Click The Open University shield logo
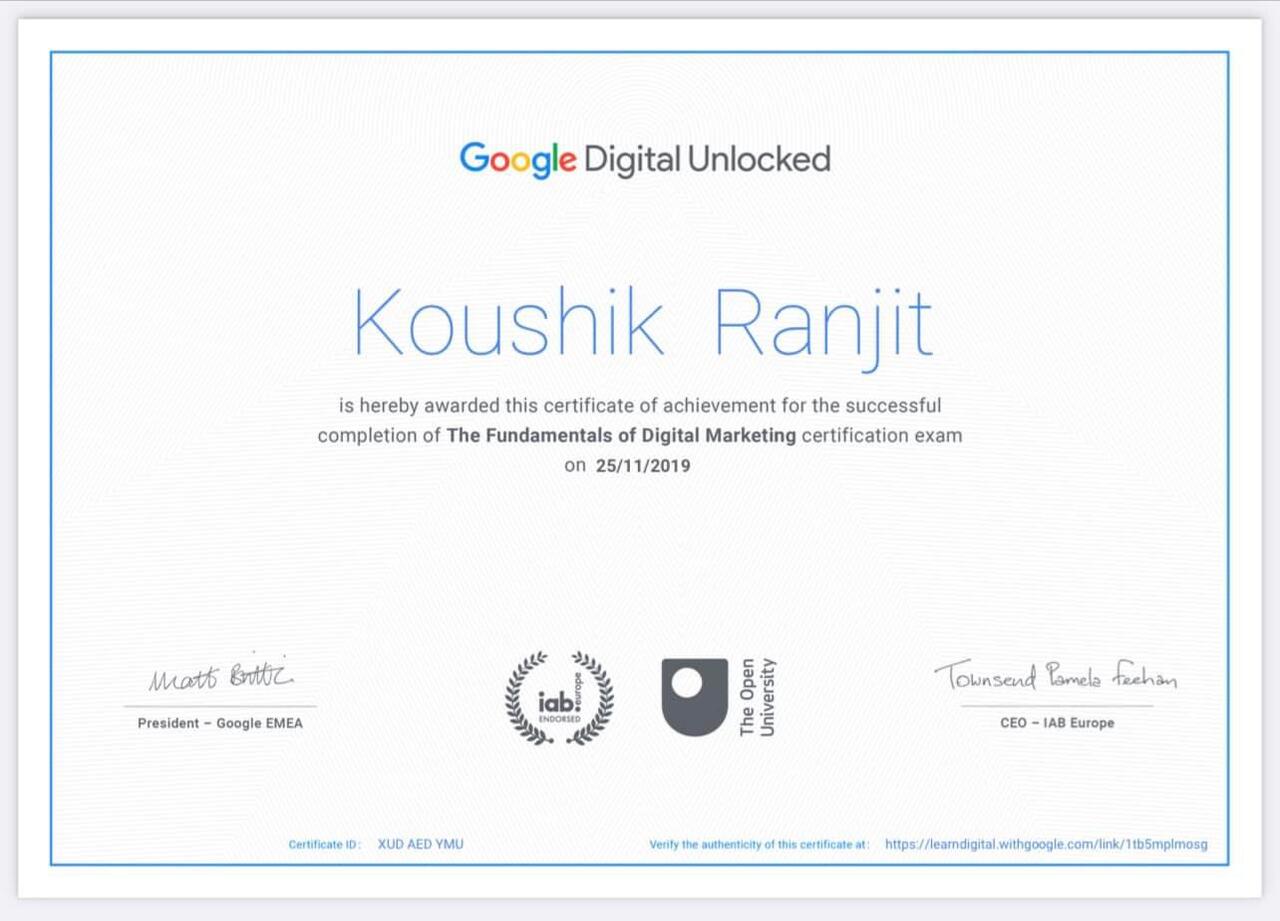 (695, 697)
